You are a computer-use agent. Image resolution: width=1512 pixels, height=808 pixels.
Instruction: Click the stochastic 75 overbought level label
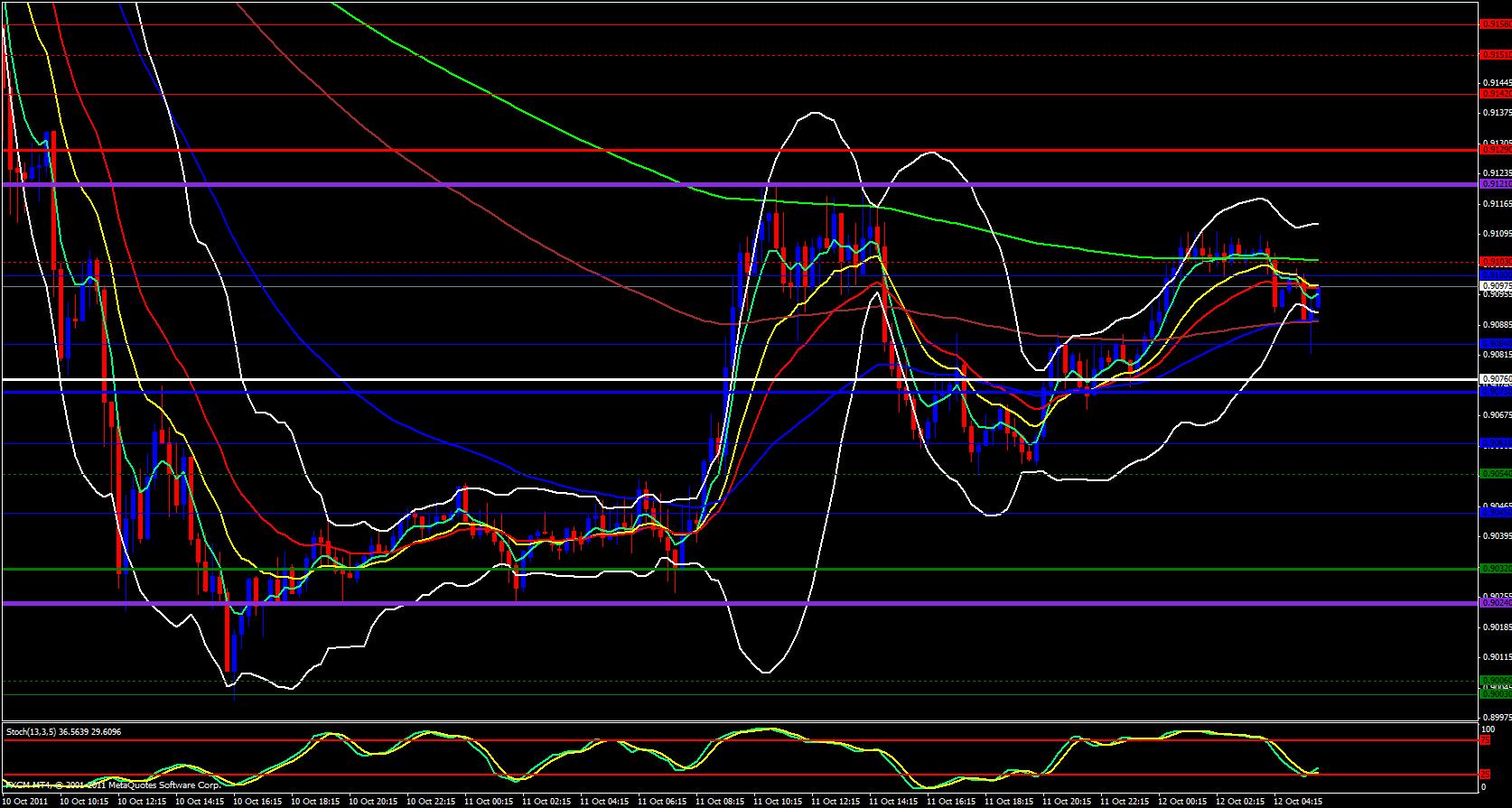click(1486, 740)
